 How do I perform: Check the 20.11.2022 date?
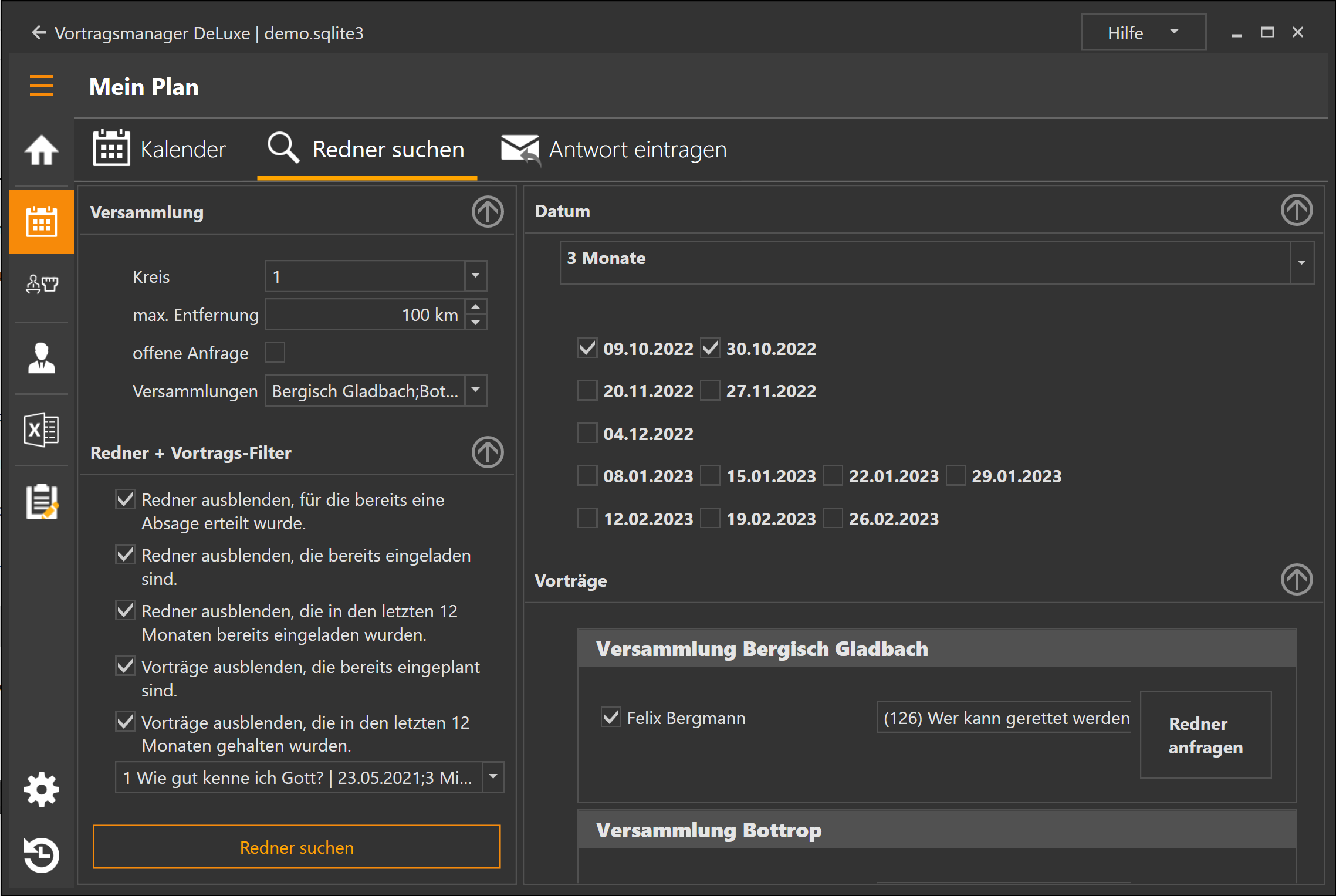pyautogui.click(x=587, y=390)
